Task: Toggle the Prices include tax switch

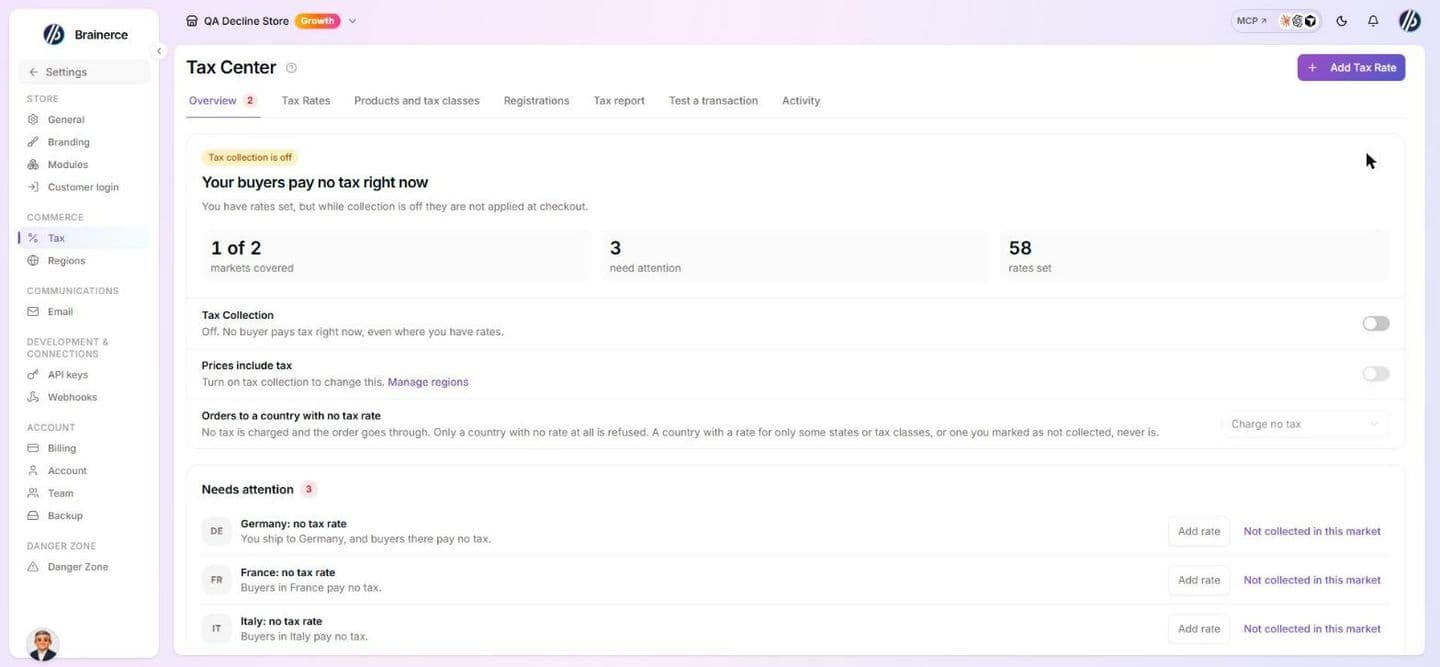Action: click(x=1376, y=373)
